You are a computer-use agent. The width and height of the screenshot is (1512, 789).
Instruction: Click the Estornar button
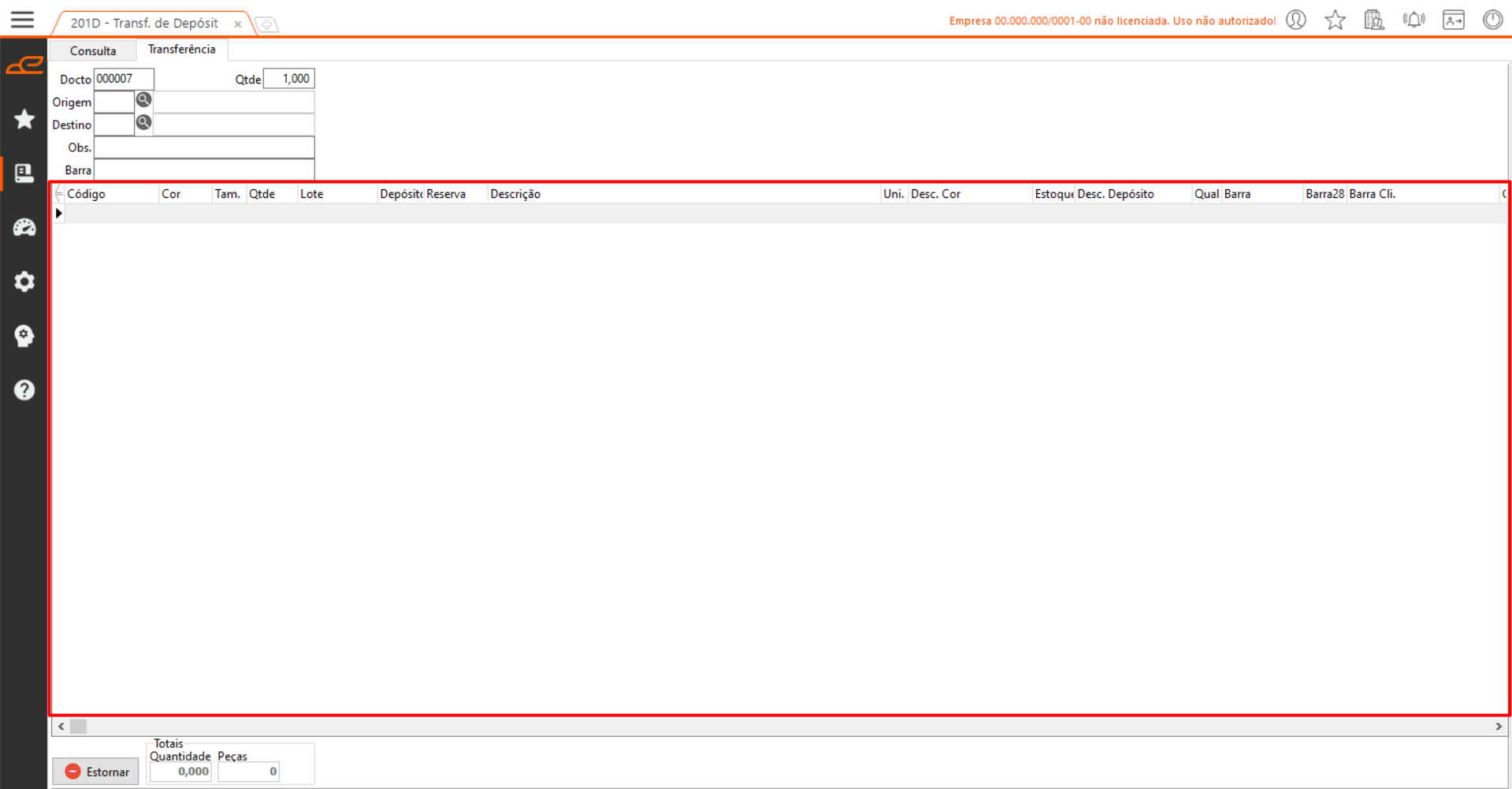coord(96,772)
